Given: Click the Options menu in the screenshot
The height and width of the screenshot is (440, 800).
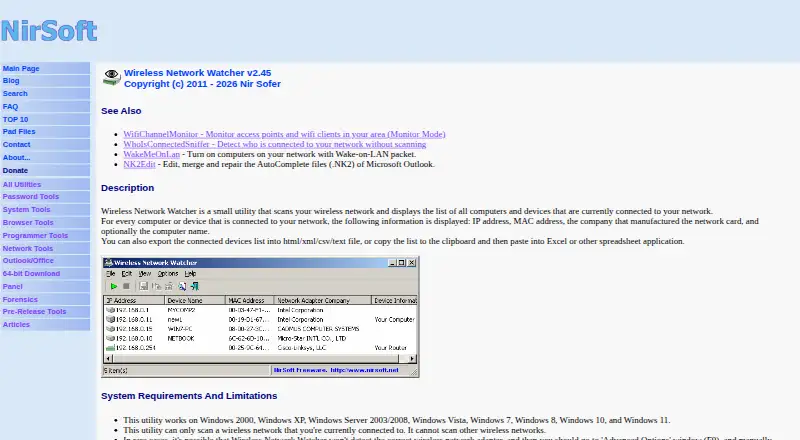Looking at the screenshot, I should click(x=168, y=274).
